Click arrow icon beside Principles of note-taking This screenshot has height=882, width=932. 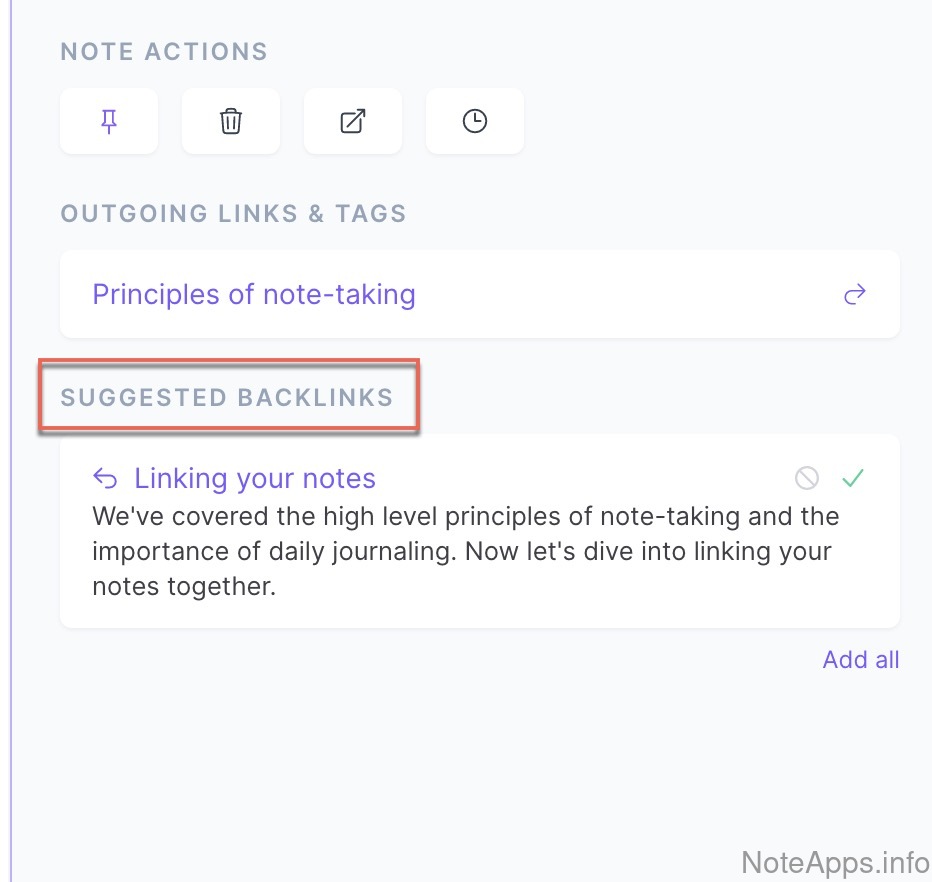click(854, 295)
